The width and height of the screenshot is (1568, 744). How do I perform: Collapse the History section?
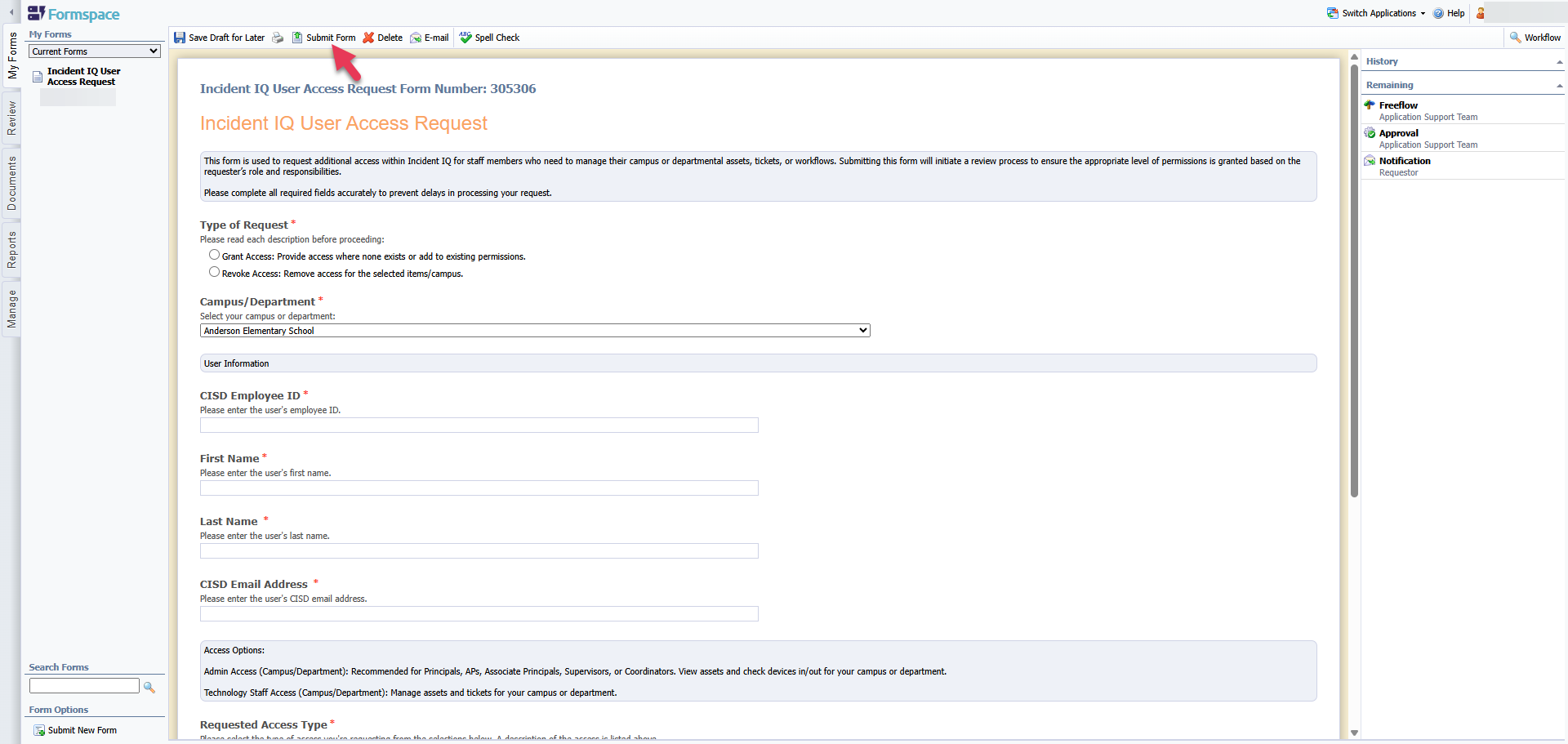pos(1559,62)
